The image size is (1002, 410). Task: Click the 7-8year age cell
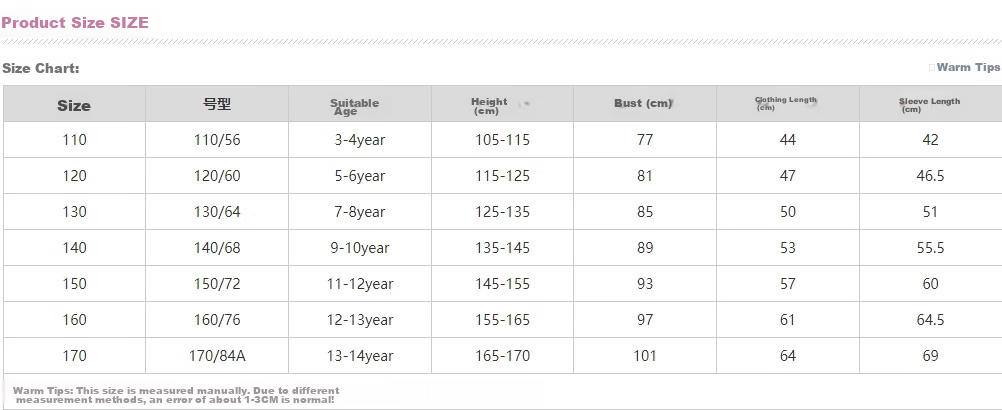(360, 211)
